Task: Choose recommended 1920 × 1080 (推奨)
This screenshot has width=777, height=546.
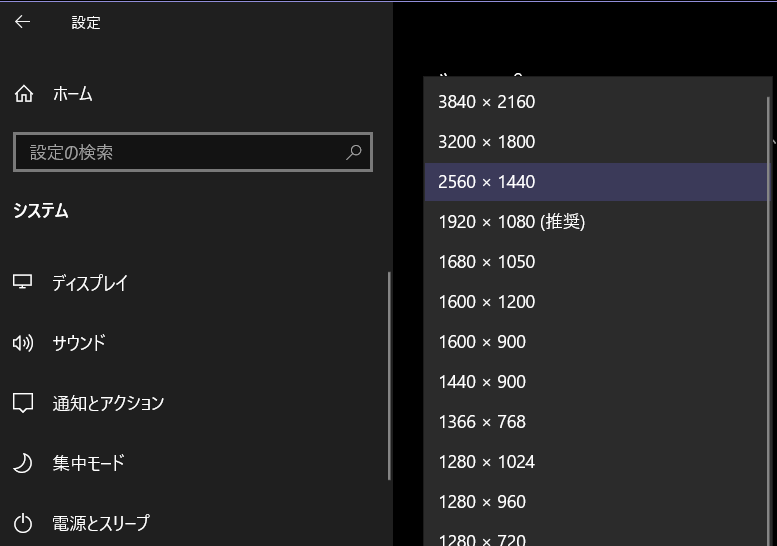Action: pyautogui.click(x=595, y=222)
